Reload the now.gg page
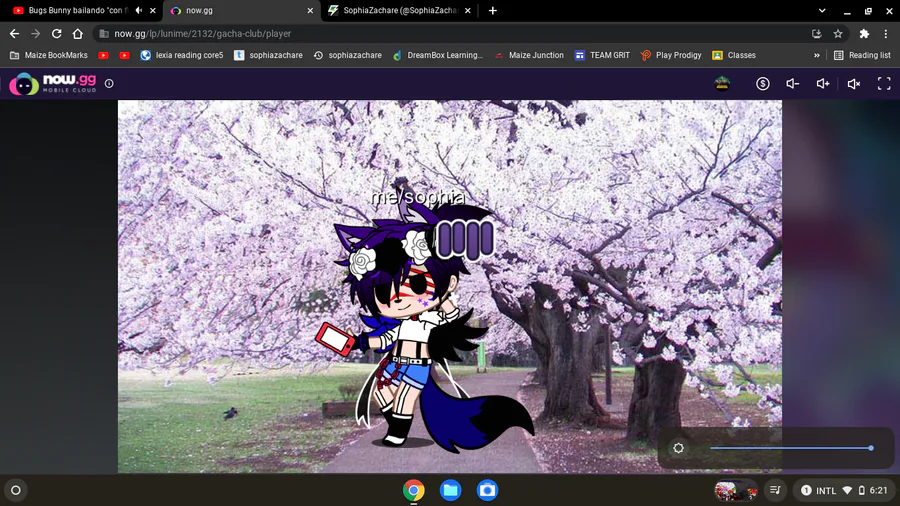Viewport: 900px width, 506px height. pos(56,34)
